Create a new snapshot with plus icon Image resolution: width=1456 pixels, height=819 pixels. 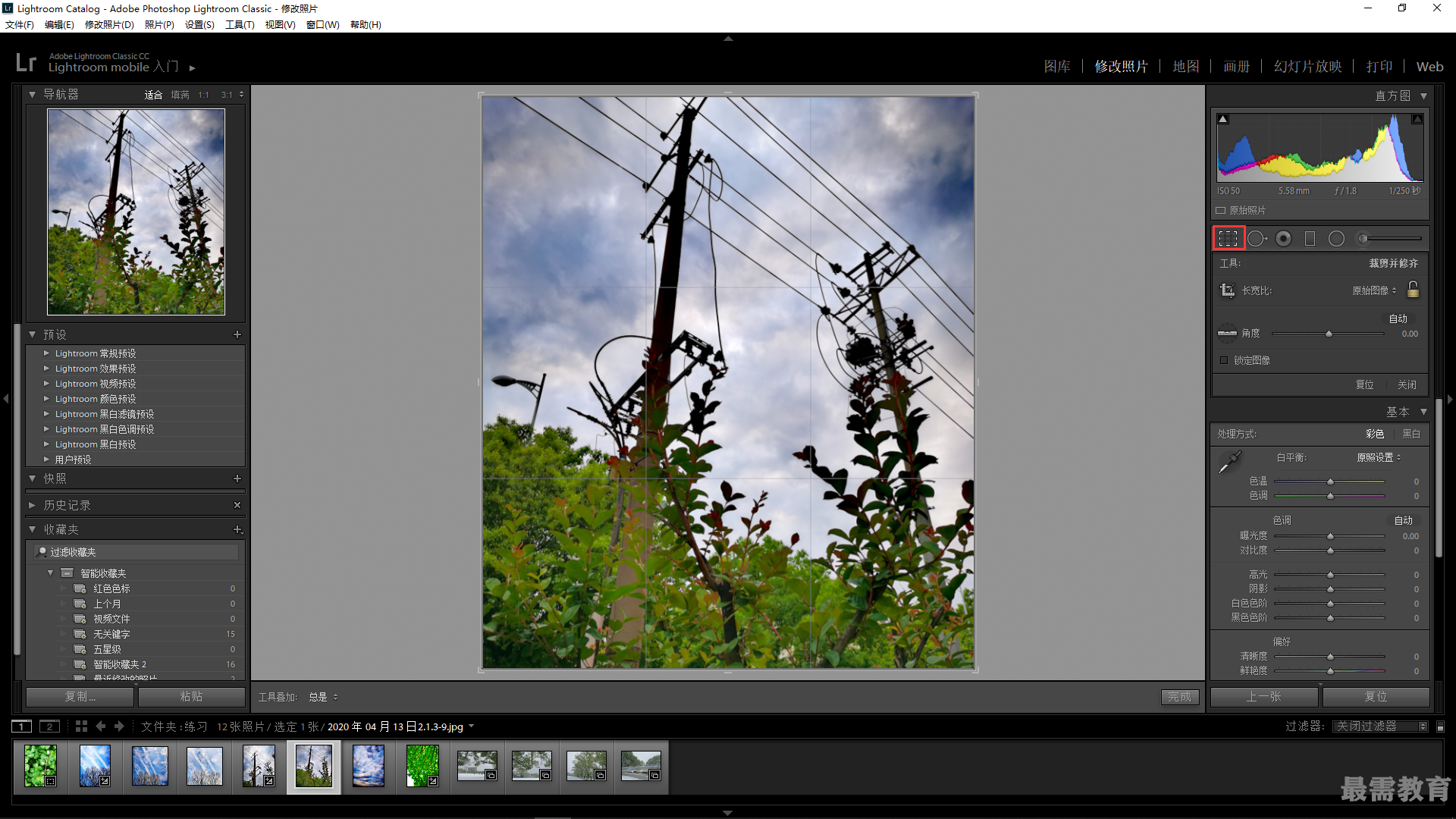pyautogui.click(x=237, y=479)
